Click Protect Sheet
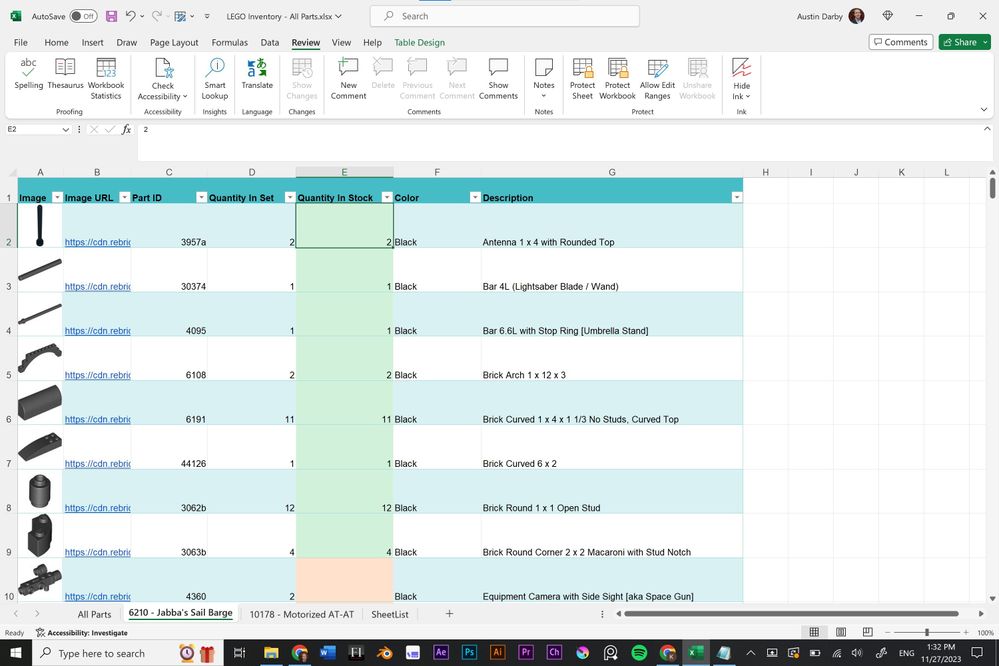 point(582,79)
